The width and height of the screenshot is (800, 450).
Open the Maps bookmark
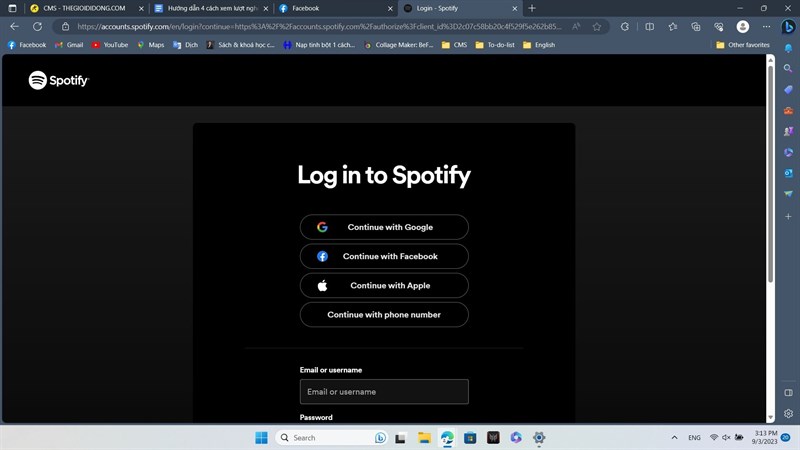point(151,45)
